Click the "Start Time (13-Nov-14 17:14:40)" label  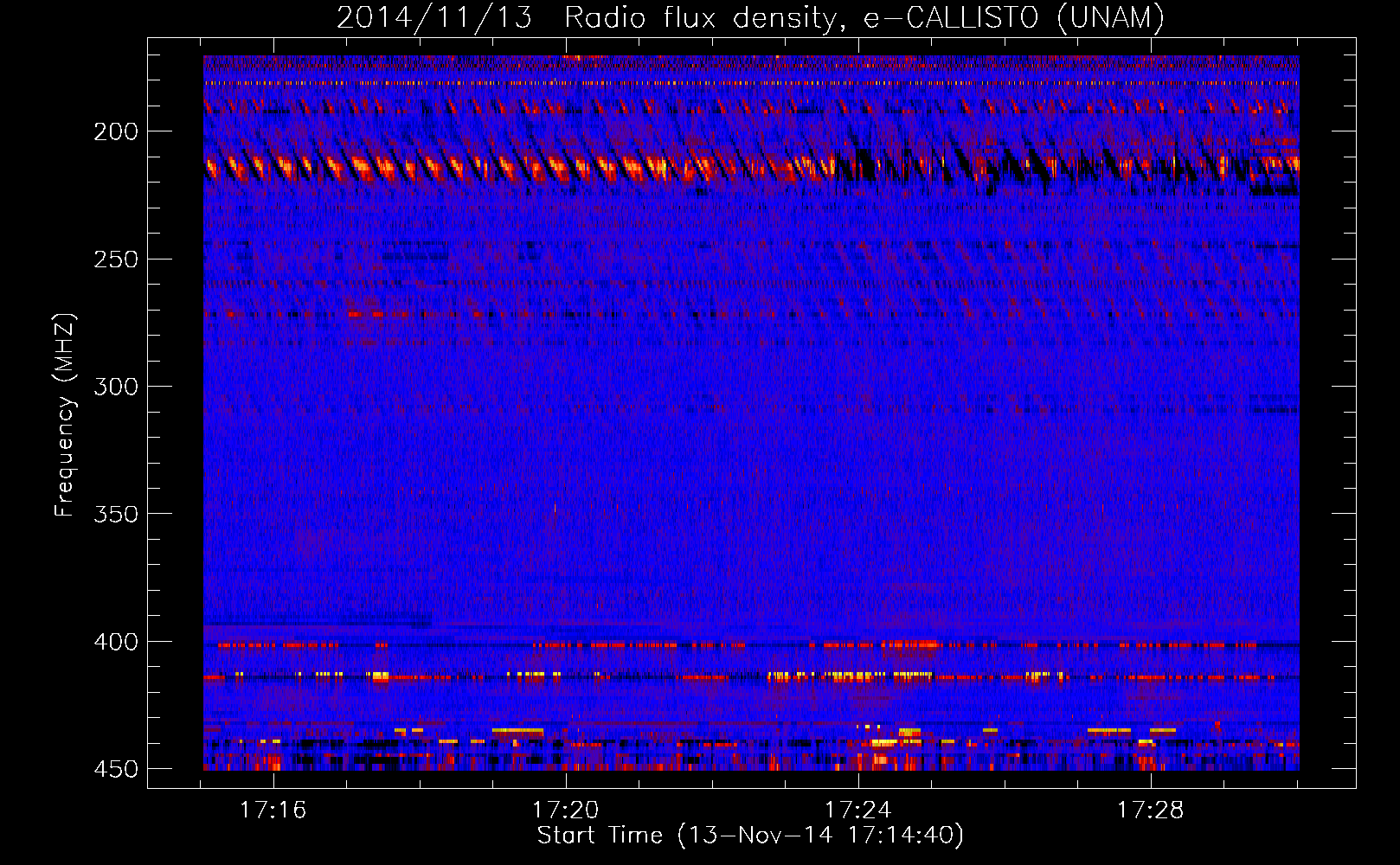[750, 836]
